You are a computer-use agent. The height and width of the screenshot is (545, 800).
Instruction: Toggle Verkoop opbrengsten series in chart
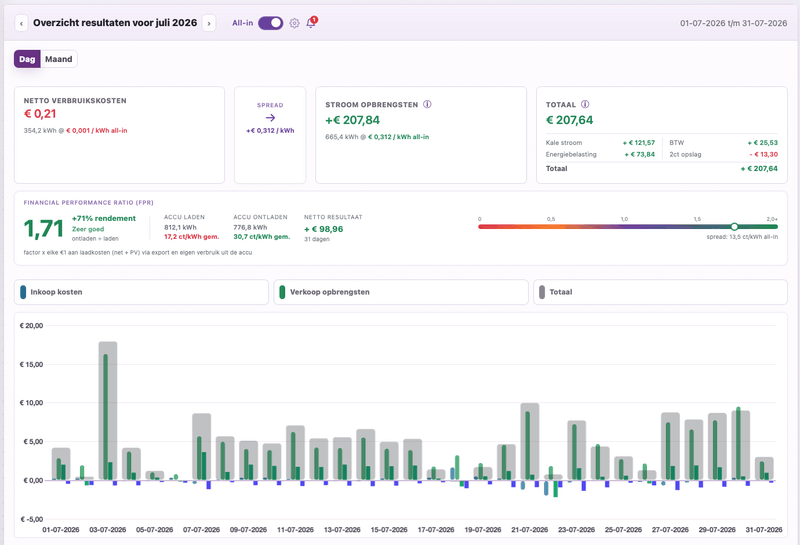point(401,292)
